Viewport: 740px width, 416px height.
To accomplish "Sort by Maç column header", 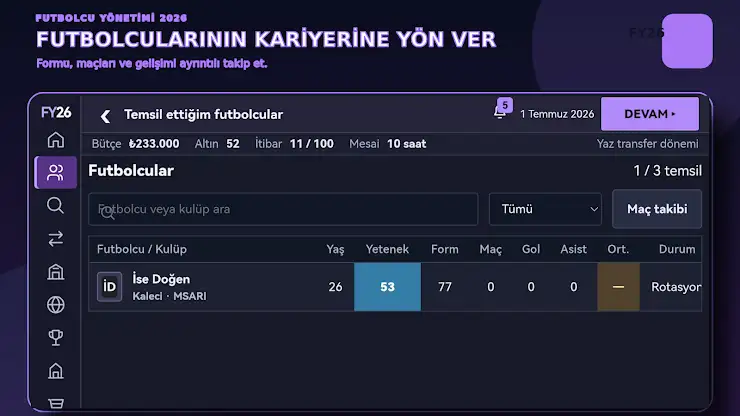I will click(x=490, y=249).
